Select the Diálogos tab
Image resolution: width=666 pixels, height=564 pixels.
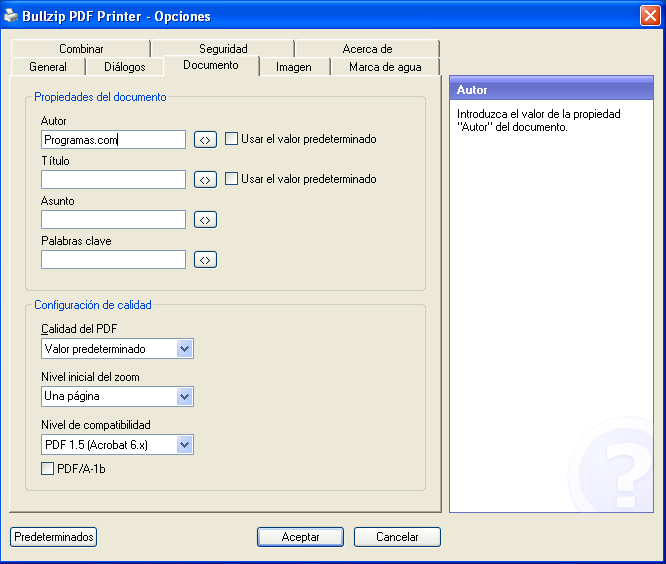124,67
